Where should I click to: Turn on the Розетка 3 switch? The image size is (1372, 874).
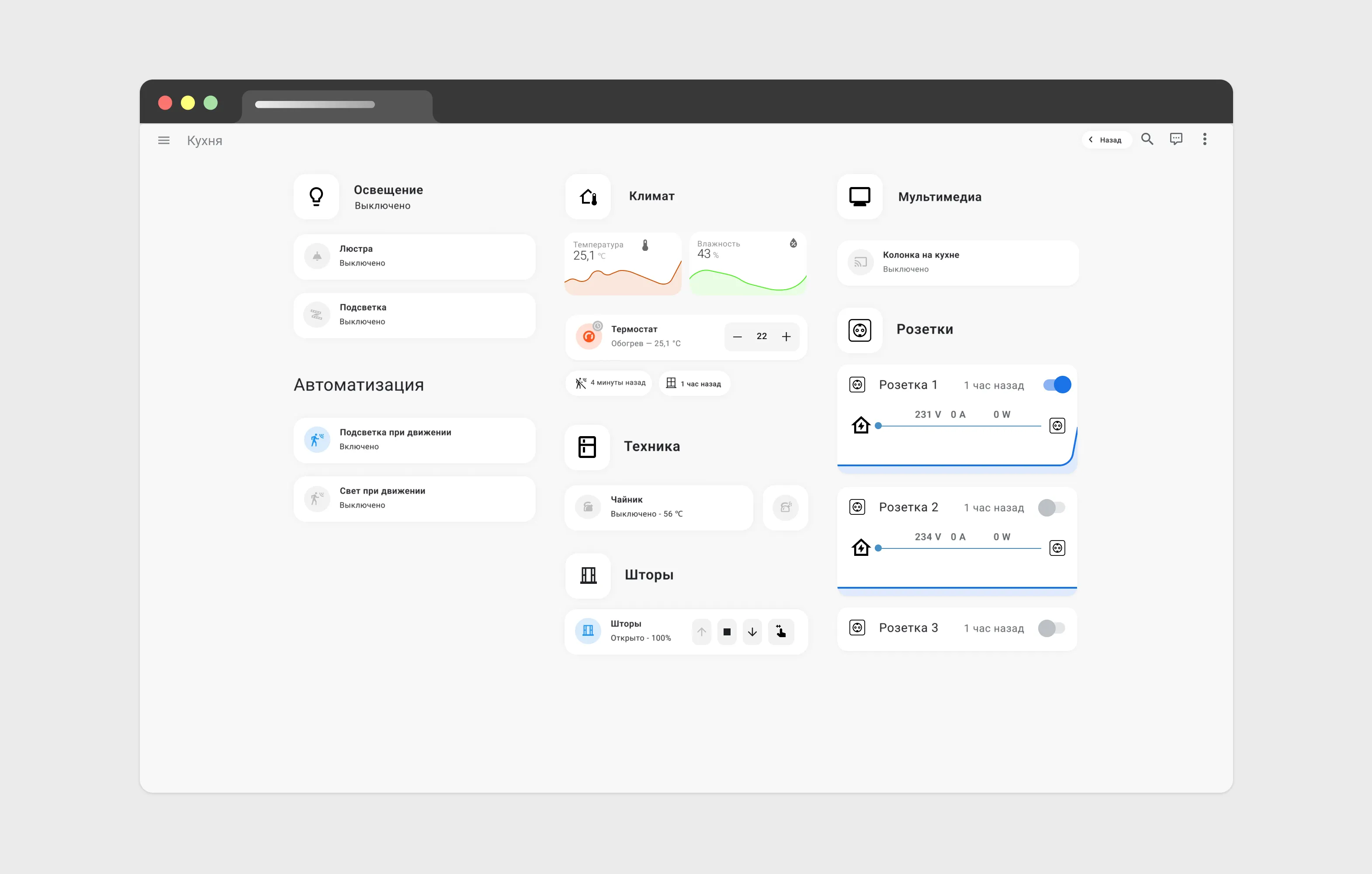click(x=1052, y=628)
